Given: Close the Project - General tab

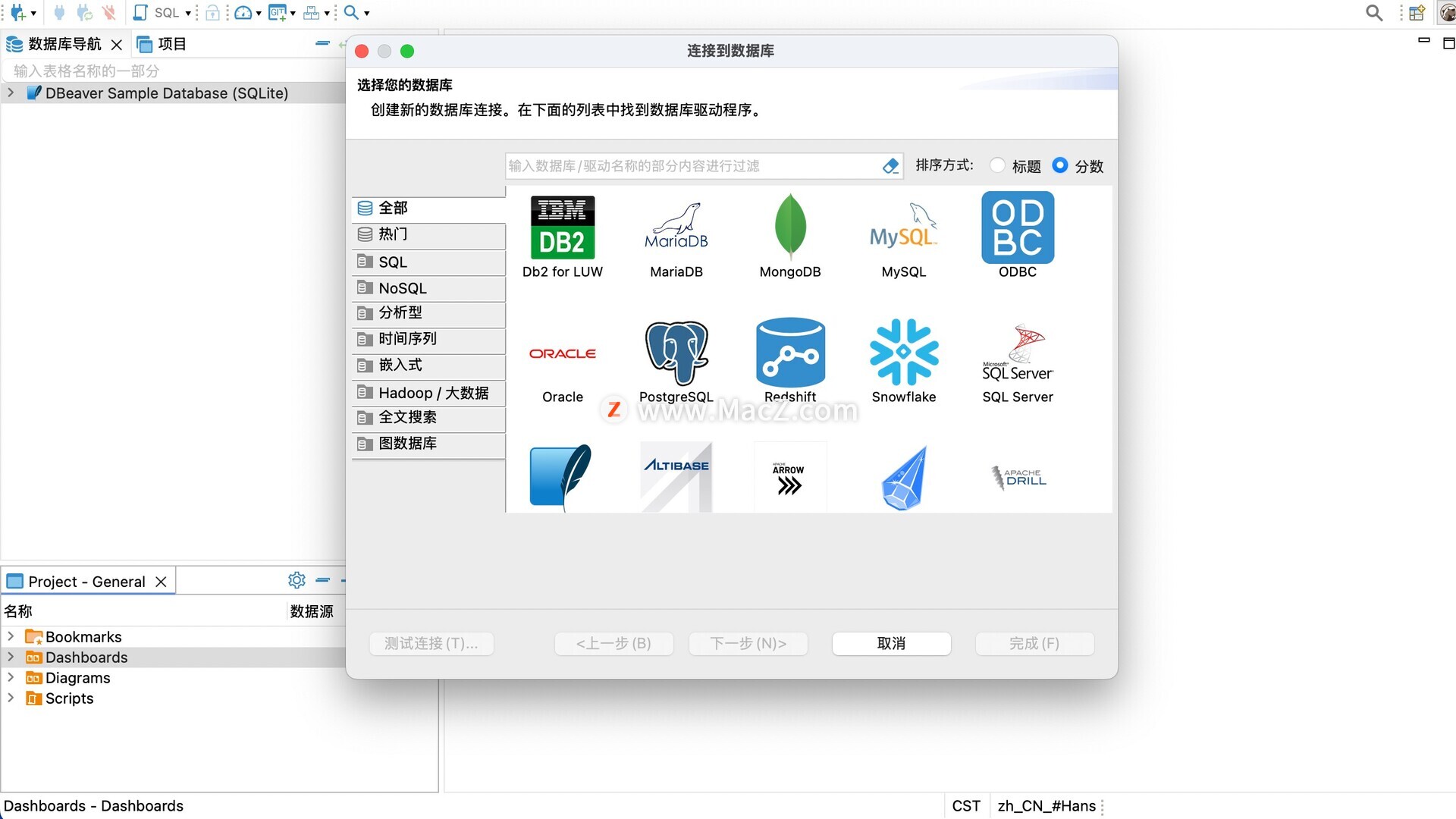Looking at the screenshot, I should tap(161, 582).
